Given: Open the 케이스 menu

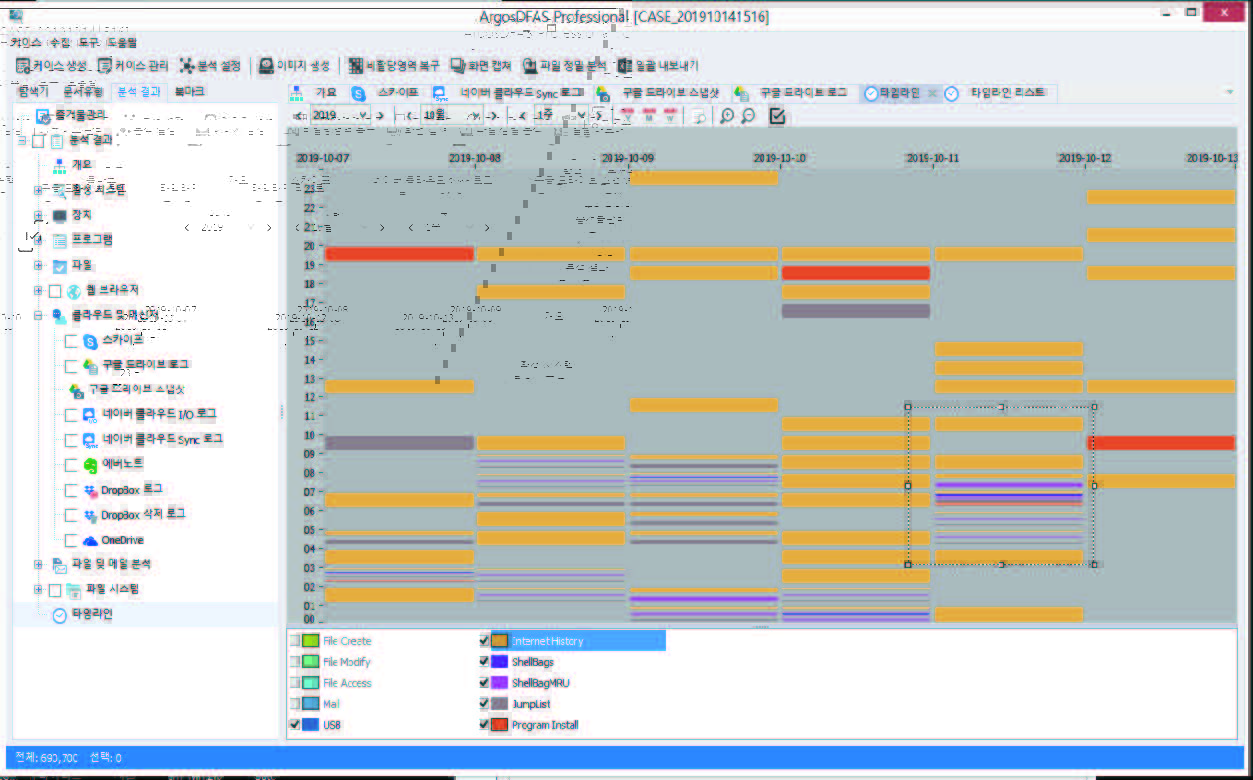Looking at the screenshot, I should pos(25,43).
